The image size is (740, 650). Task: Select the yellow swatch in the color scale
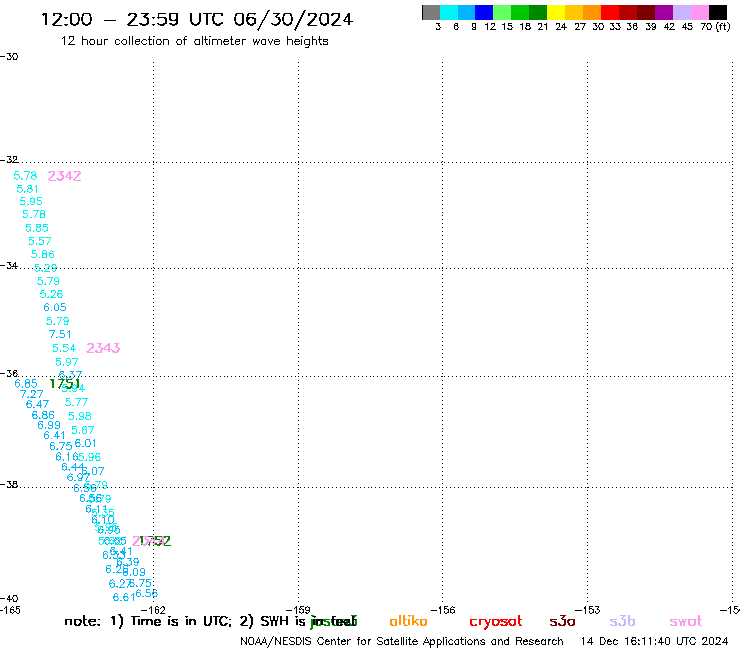pos(556,12)
